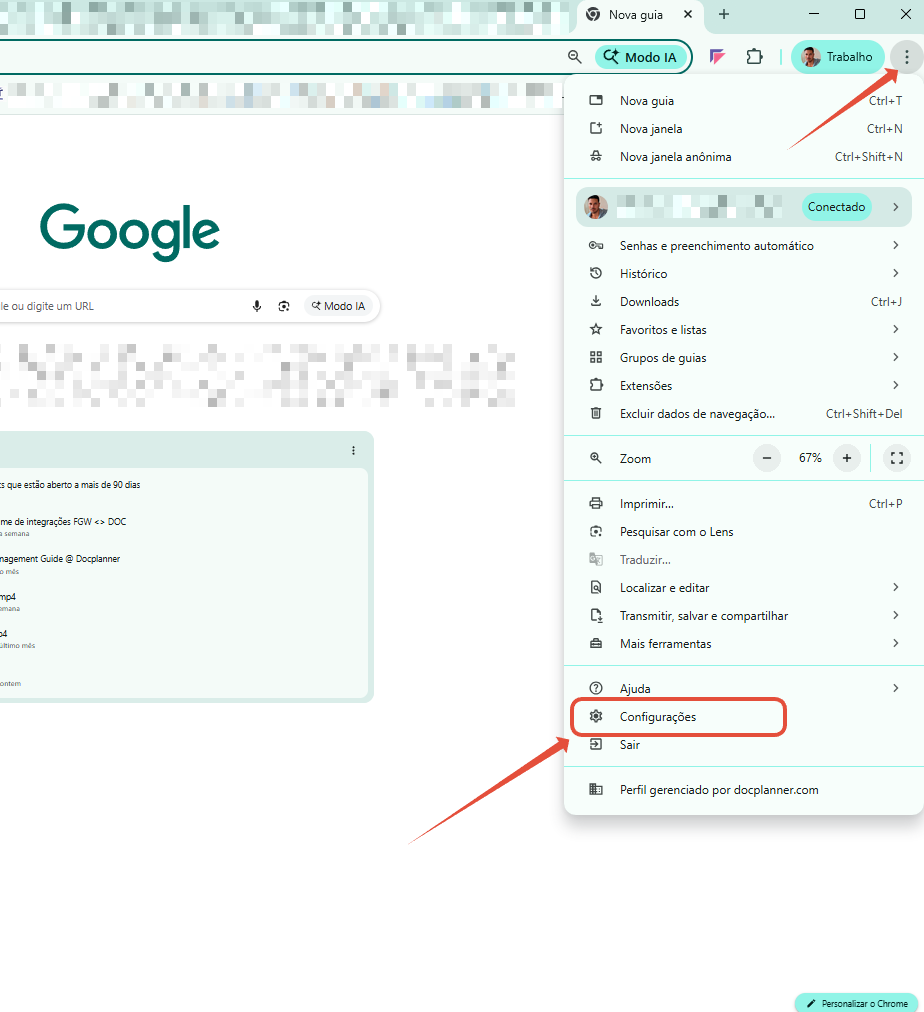Close the Nova guia tab
Image resolution: width=924 pixels, height=1012 pixels.
pyautogui.click(x=688, y=14)
